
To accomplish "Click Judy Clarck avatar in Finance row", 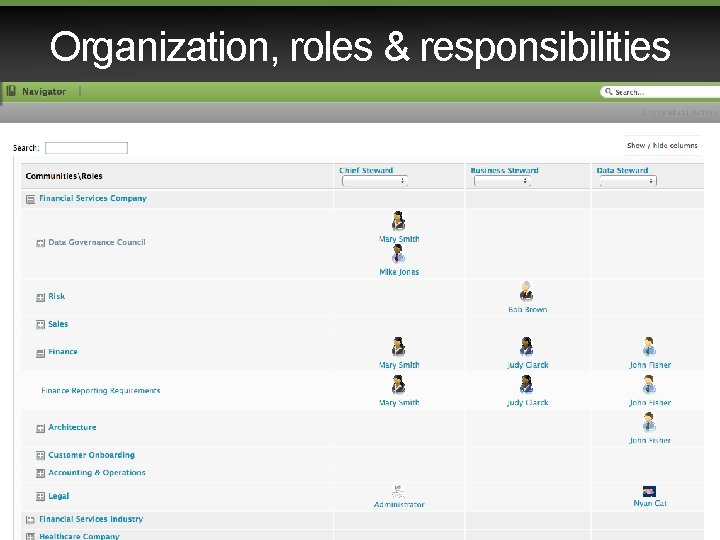I will click(526, 347).
